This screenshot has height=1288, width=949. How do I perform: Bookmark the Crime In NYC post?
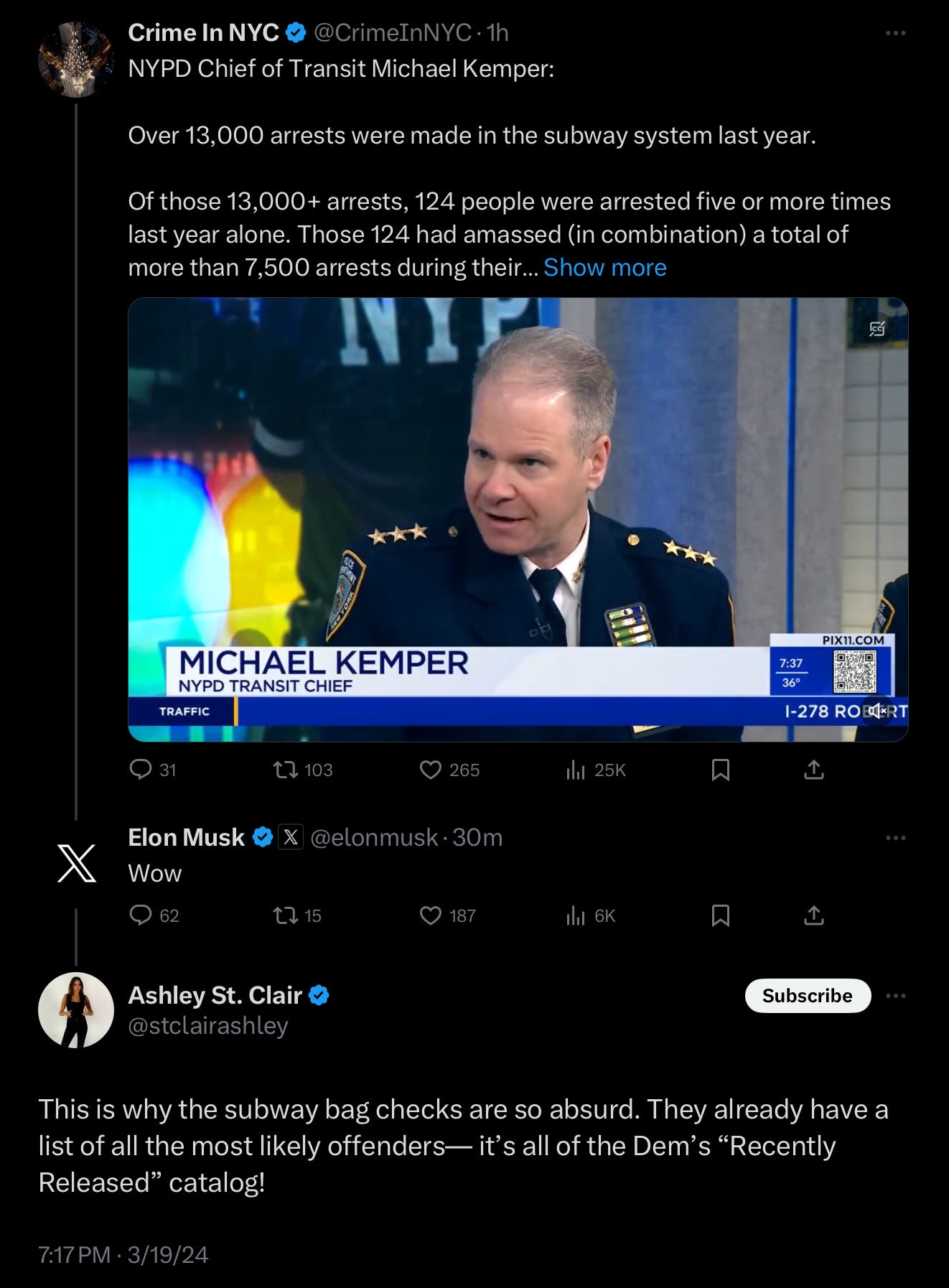point(721,770)
